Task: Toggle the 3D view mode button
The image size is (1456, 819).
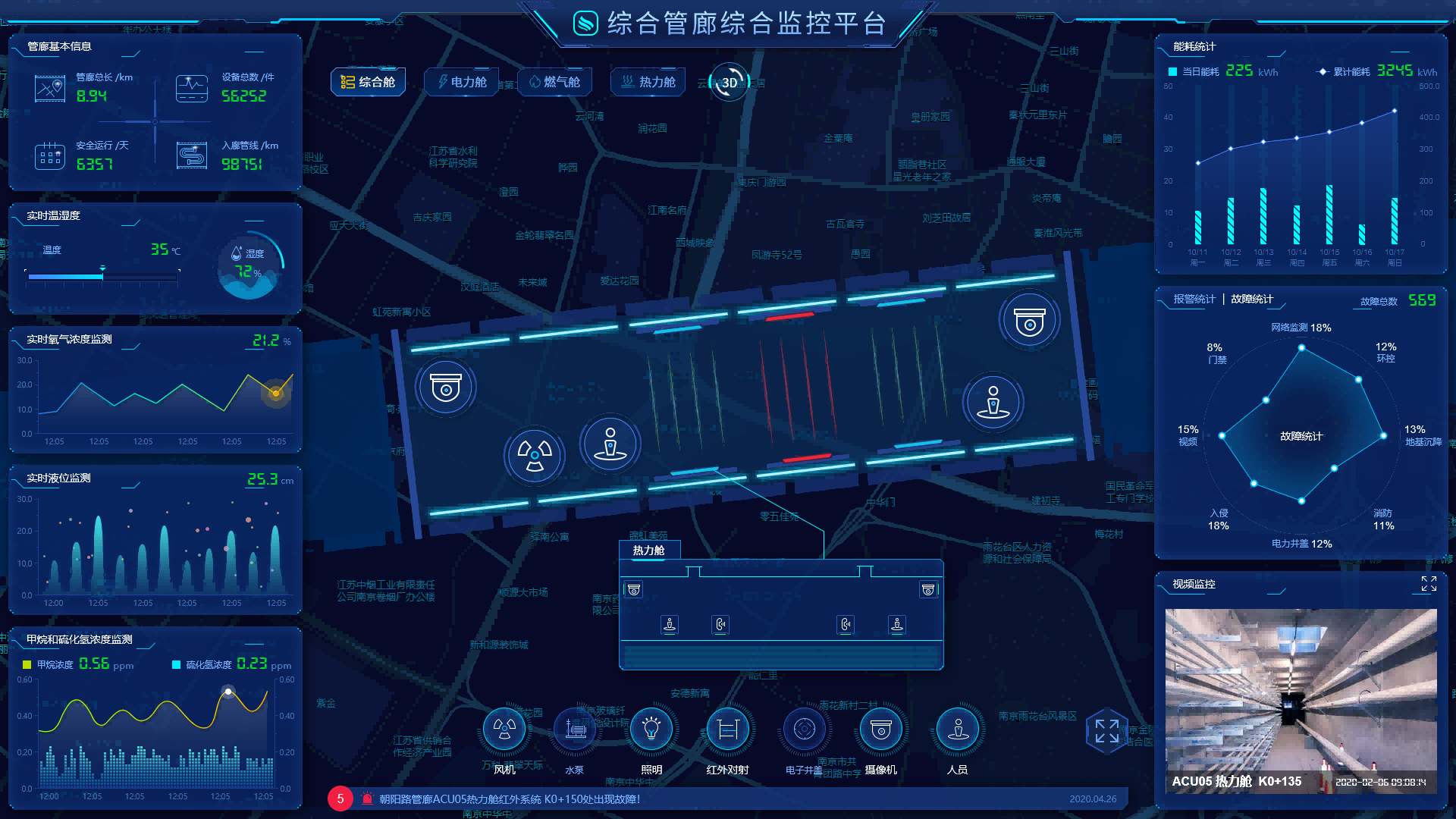Action: pos(730,82)
